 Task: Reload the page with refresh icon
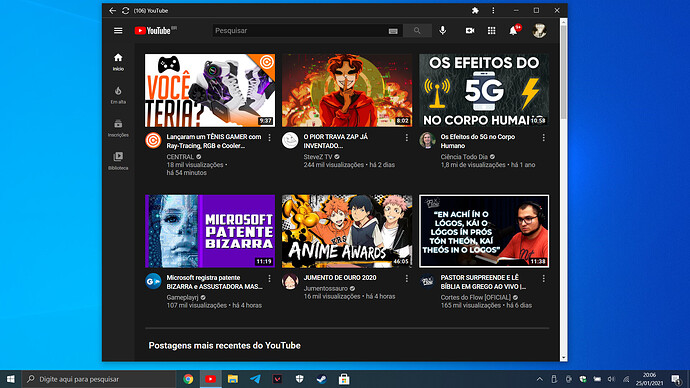tap(125, 11)
